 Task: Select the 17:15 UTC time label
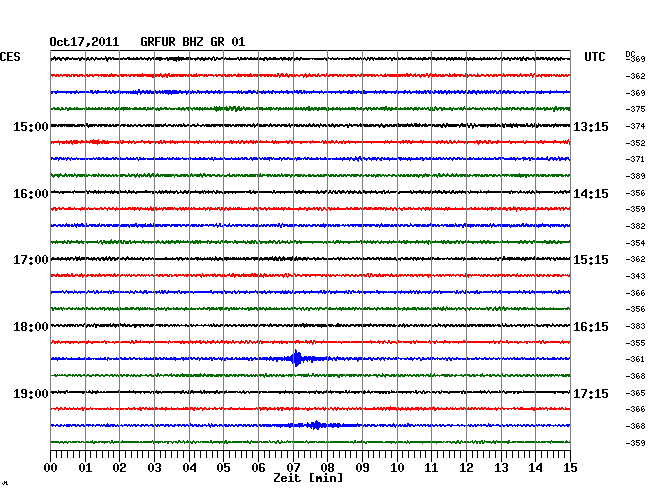[x=591, y=393]
